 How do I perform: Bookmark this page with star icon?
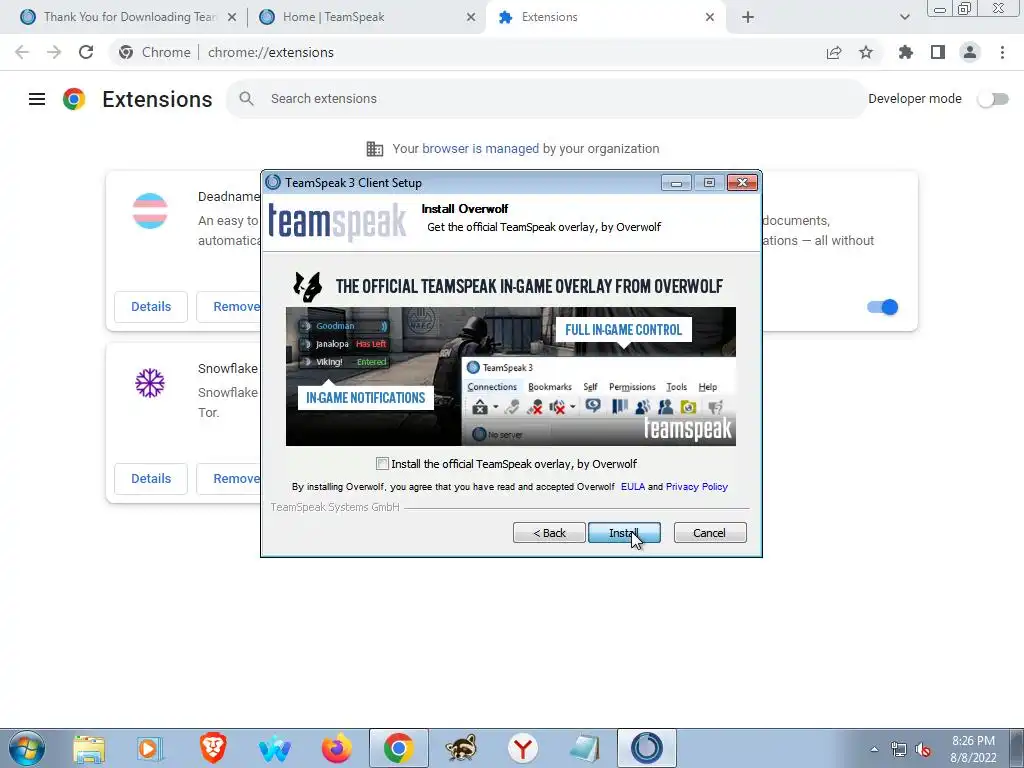866,52
